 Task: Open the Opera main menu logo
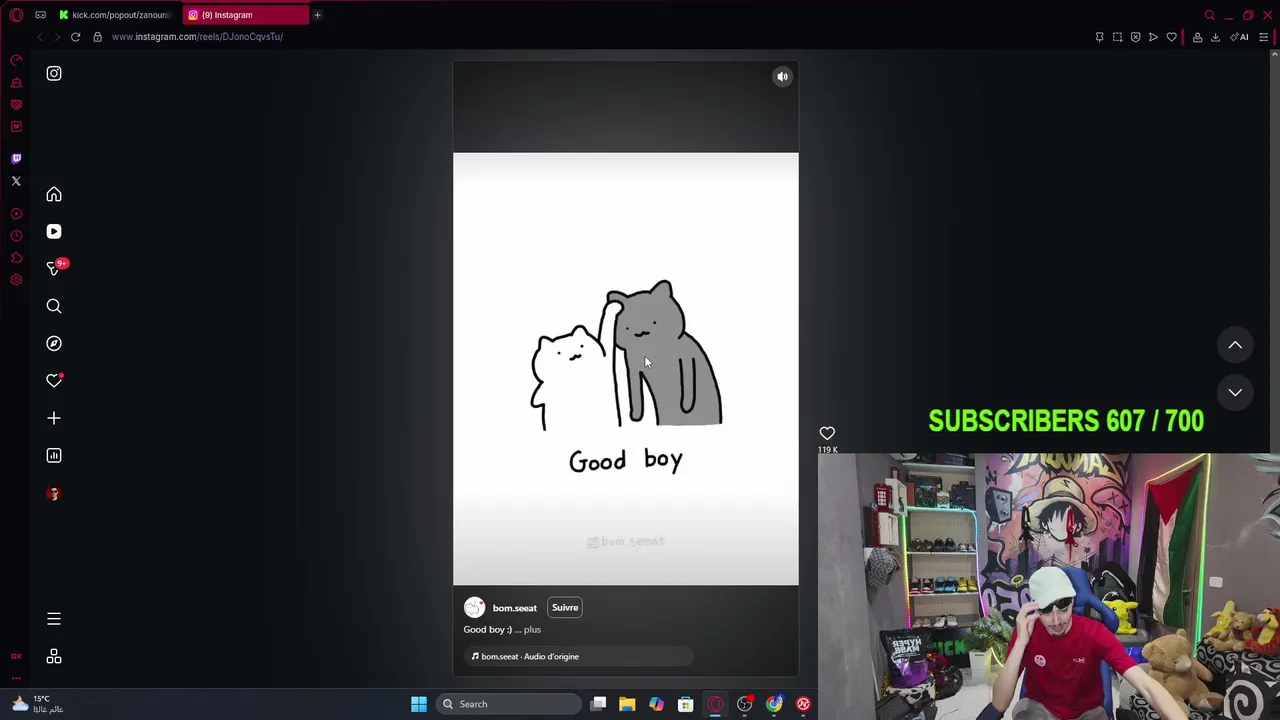click(x=16, y=15)
